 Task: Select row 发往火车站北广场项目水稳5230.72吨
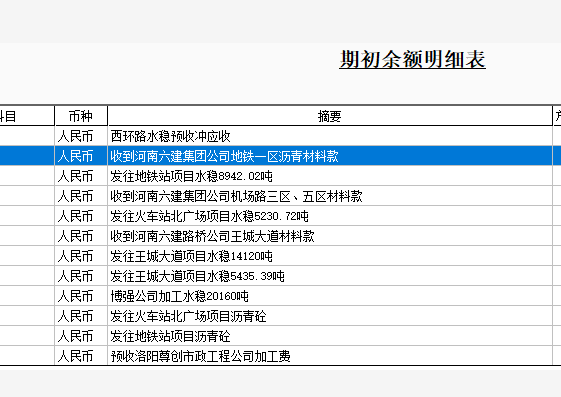pyautogui.click(x=280, y=216)
